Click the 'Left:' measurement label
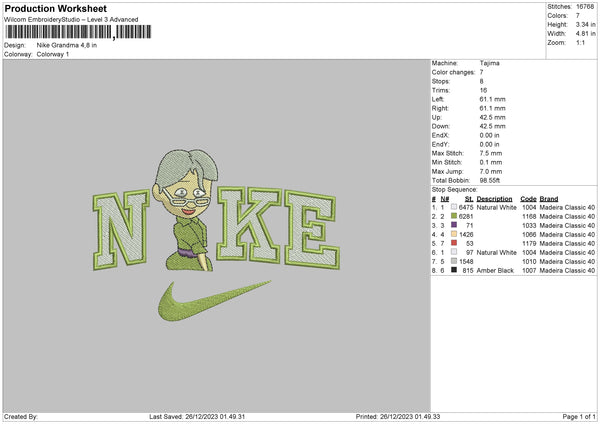 point(438,99)
